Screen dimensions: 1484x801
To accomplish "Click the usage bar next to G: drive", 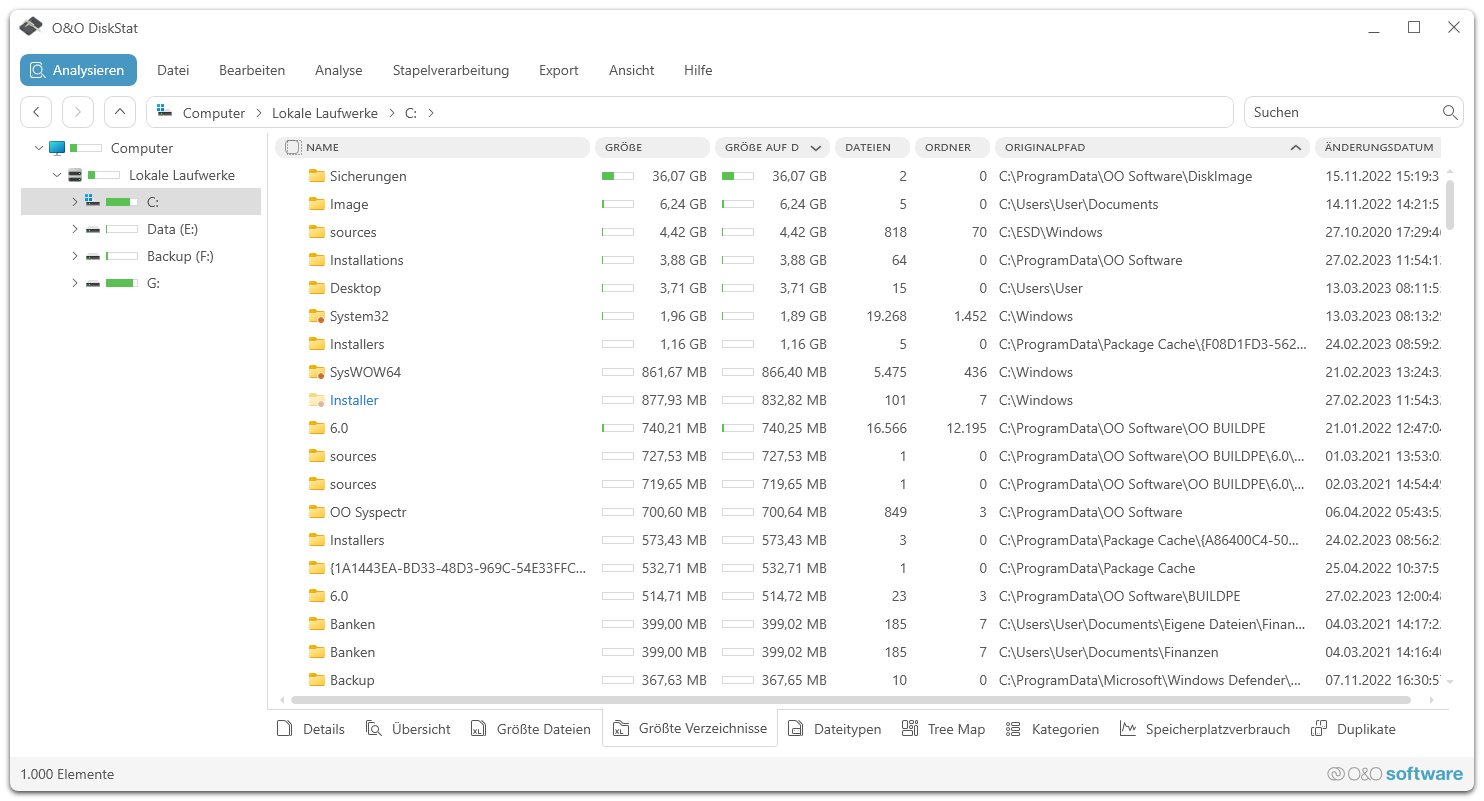I will pos(122,284).
